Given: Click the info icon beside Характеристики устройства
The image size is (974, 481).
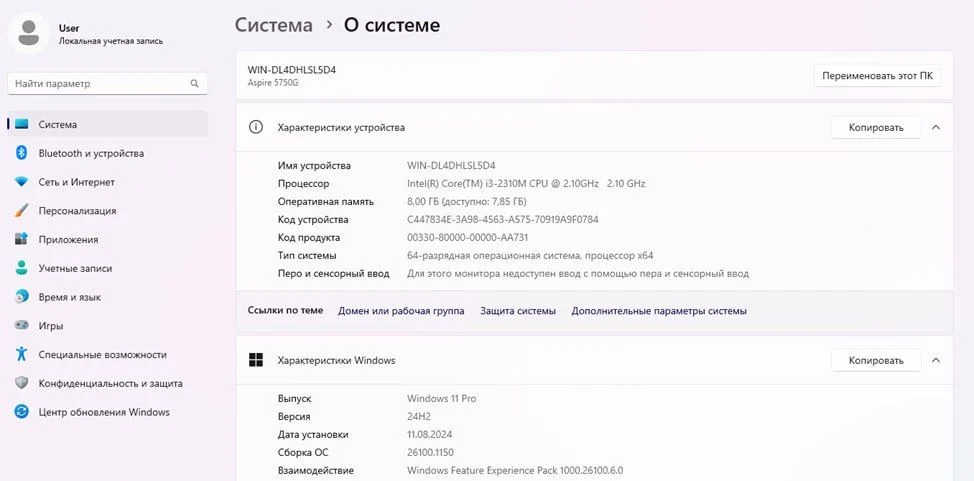Looking at the screenshot, I should pyautogui.click(x=255, y=127).
